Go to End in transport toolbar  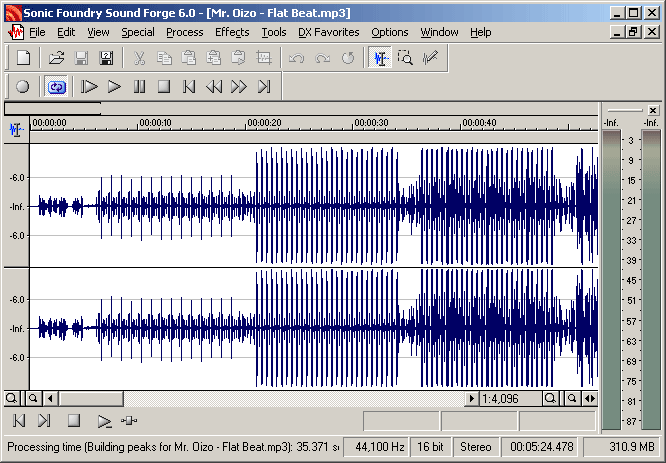coord(264,87)
